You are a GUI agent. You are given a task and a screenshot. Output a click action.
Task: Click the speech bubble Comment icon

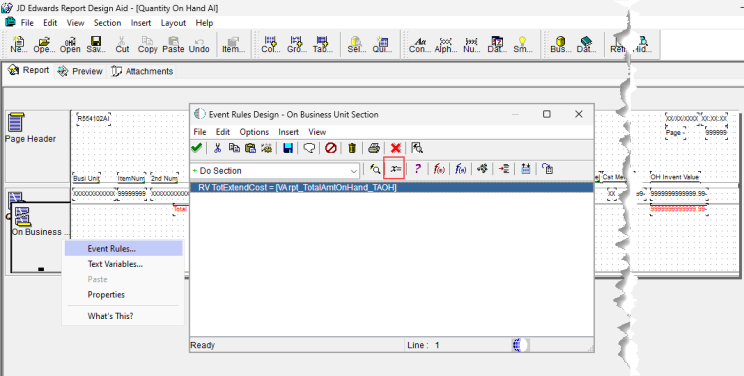(x=309, y=148)
